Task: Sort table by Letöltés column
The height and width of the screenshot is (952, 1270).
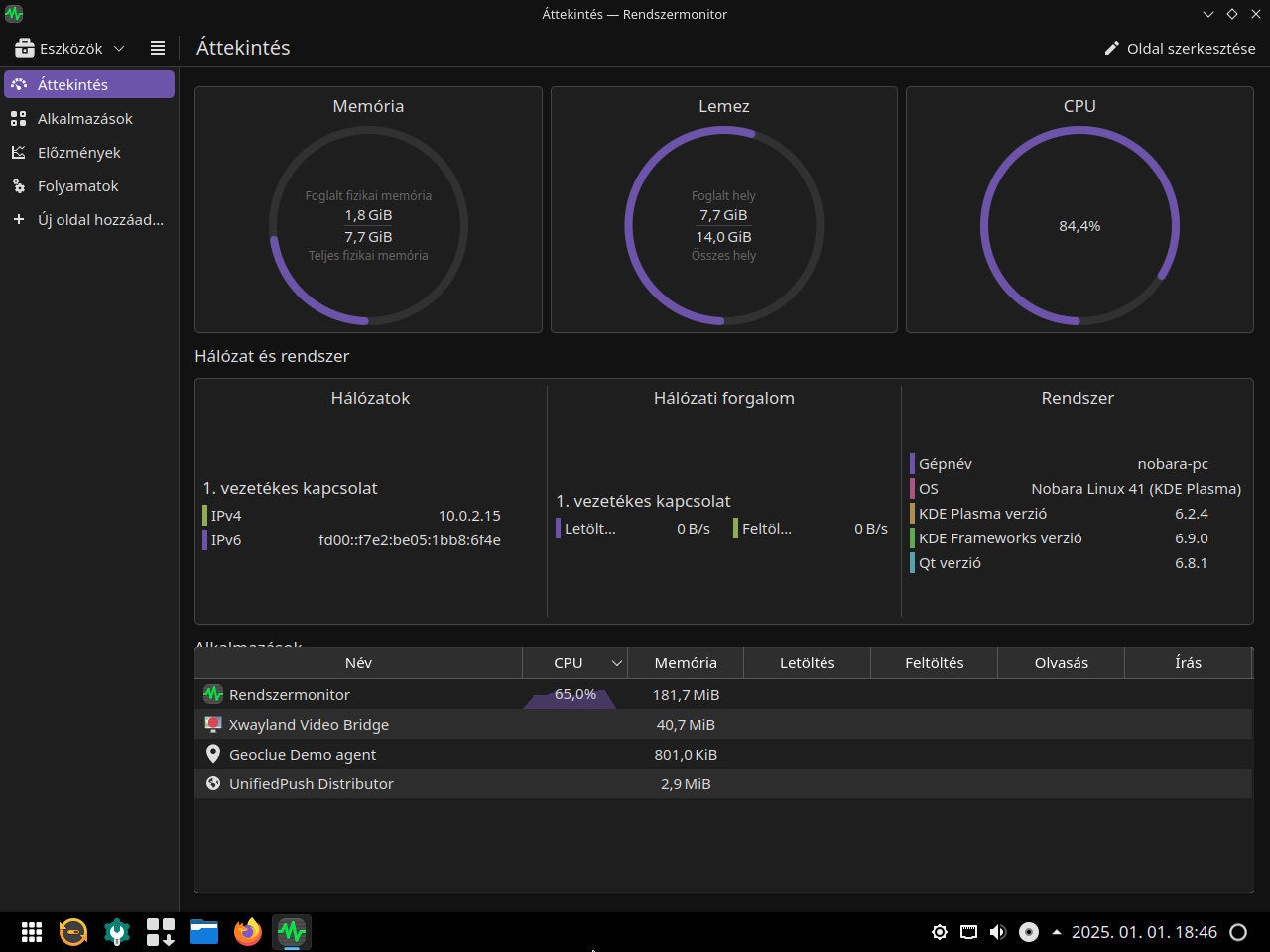Action: click(x=807, y=663)
